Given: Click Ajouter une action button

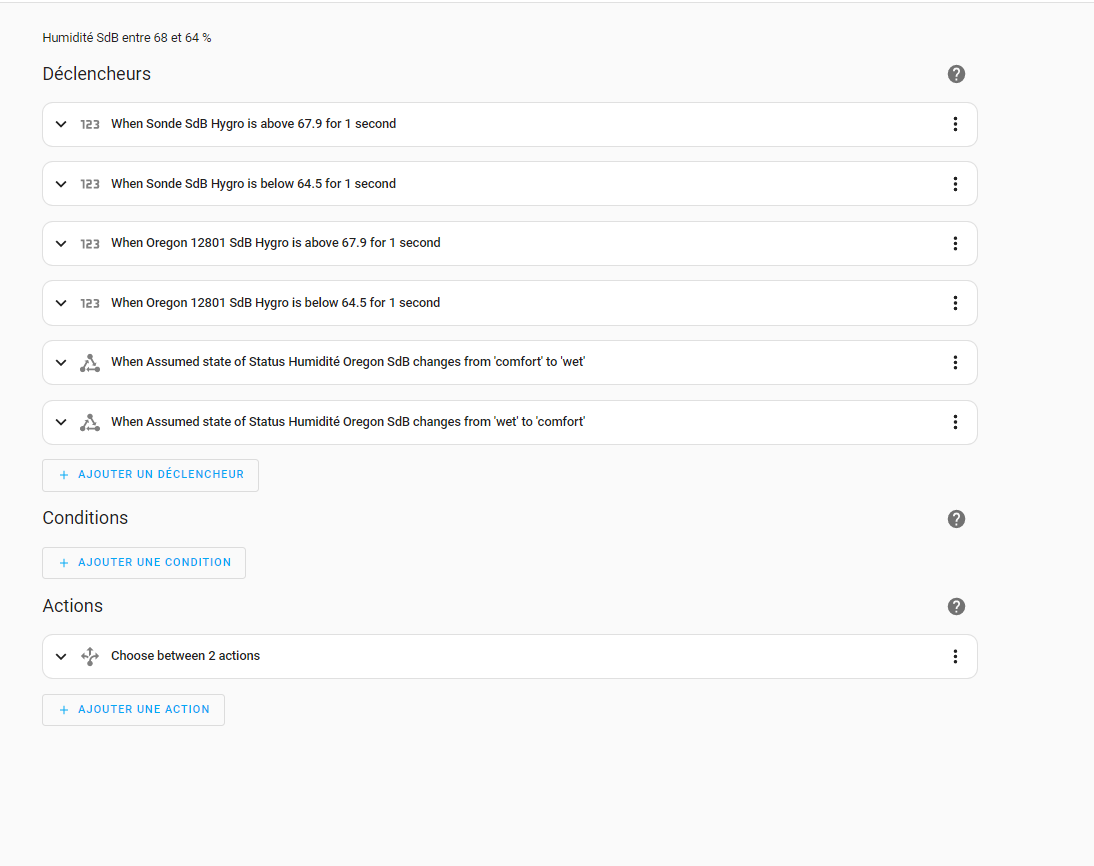Looking at the screenshot, I should (133, 710).
